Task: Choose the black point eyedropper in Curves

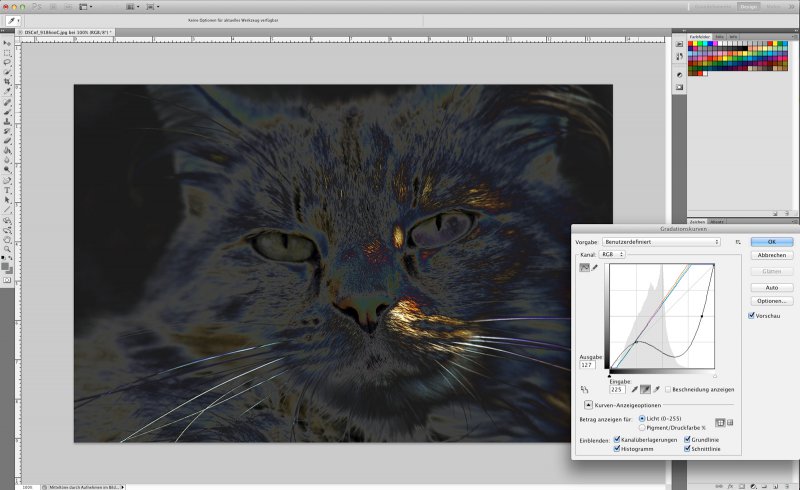Action: [x=635, y=389]
